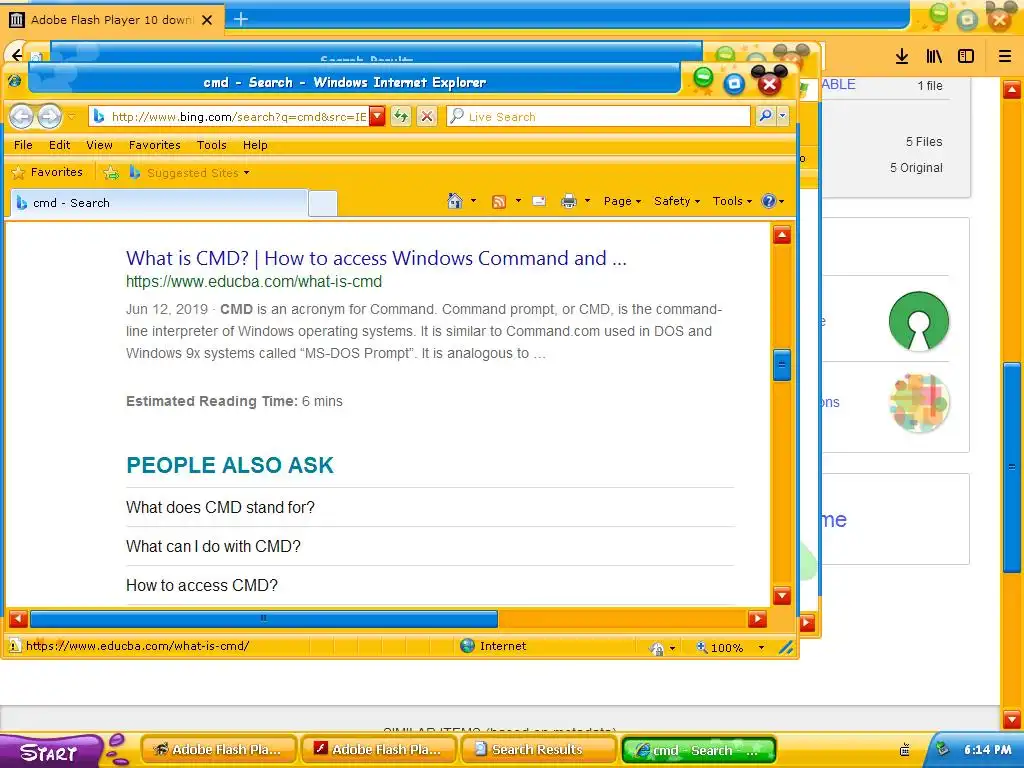Switch to second Adobe Flash Pla... taskbar button
Screen dimensions: 1024x768
[x=379, y=750]
